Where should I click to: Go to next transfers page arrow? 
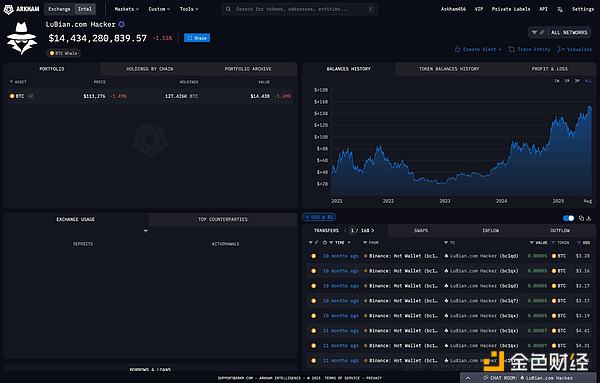373,231
